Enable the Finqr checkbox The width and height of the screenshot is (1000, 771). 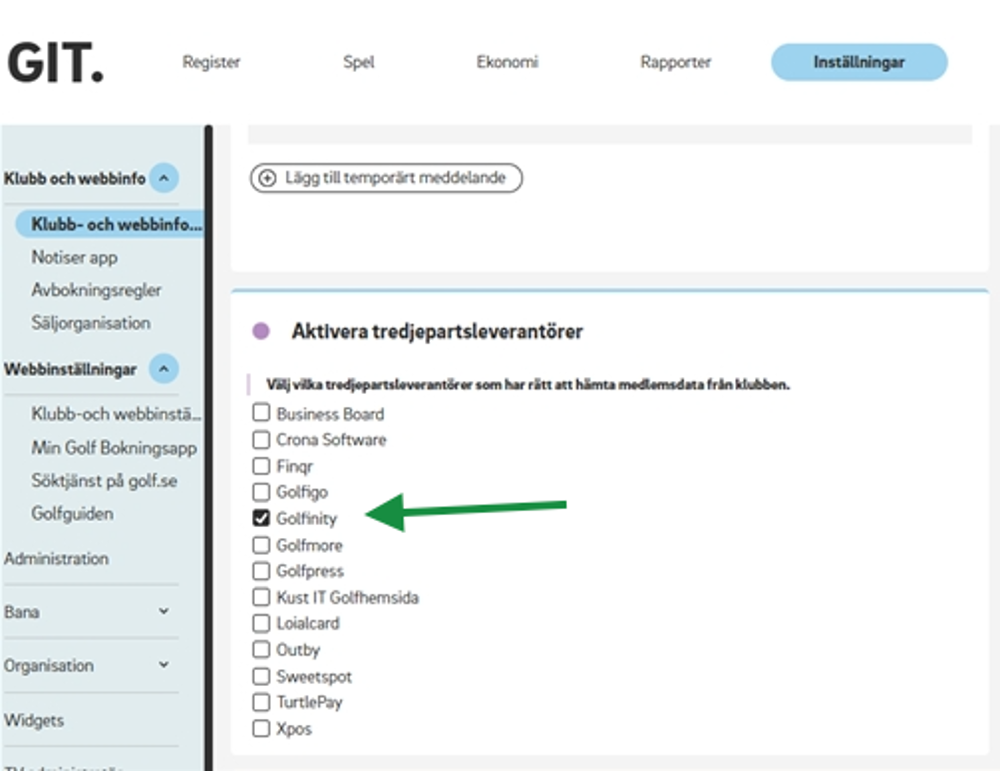coord(261,466)
